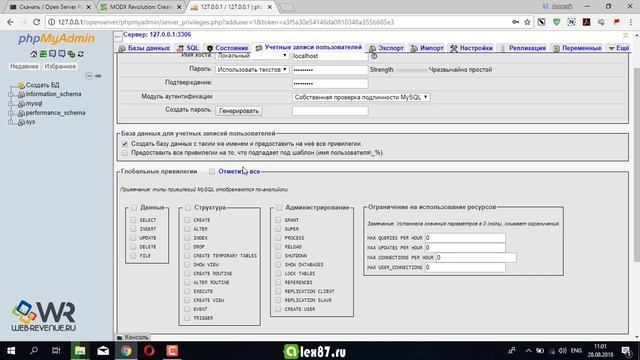The height and width of the screenshot is (360, 640).
Task: Collapse the navigation tree with minus icon
Action: pyautogui.click(x=89, y=76)
